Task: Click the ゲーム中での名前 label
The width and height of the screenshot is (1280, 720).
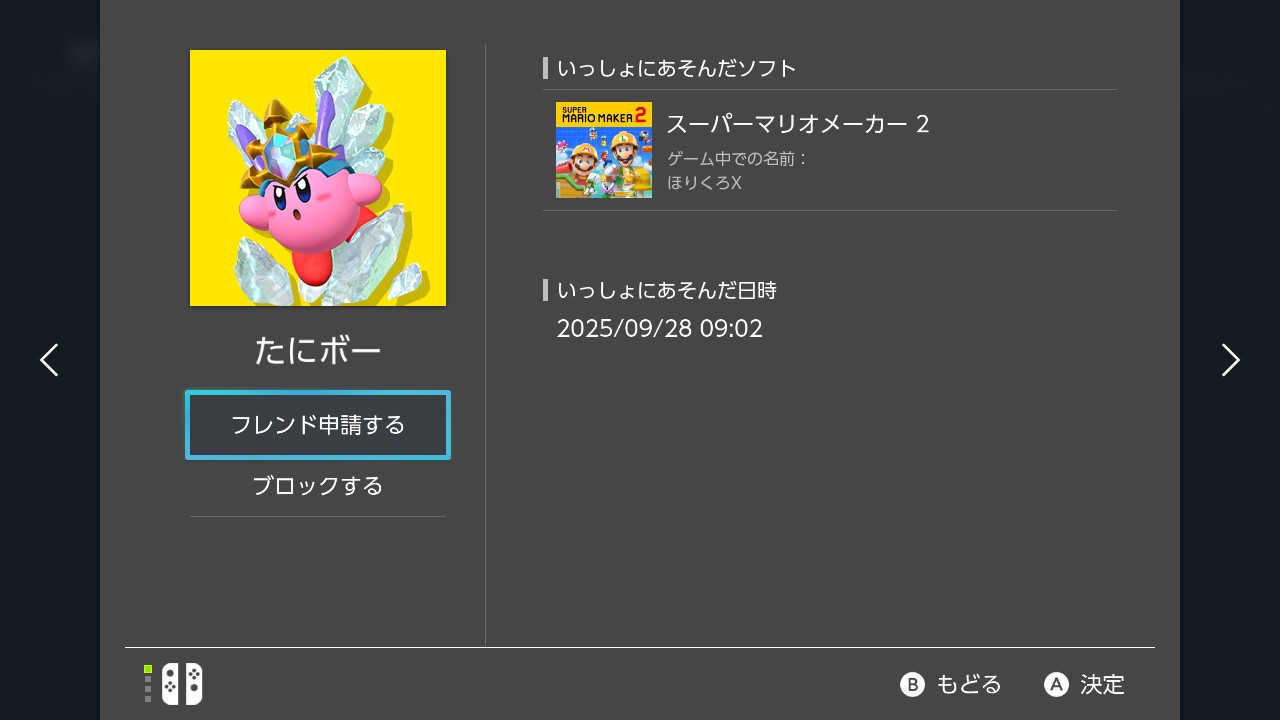Action: point(737,159)
